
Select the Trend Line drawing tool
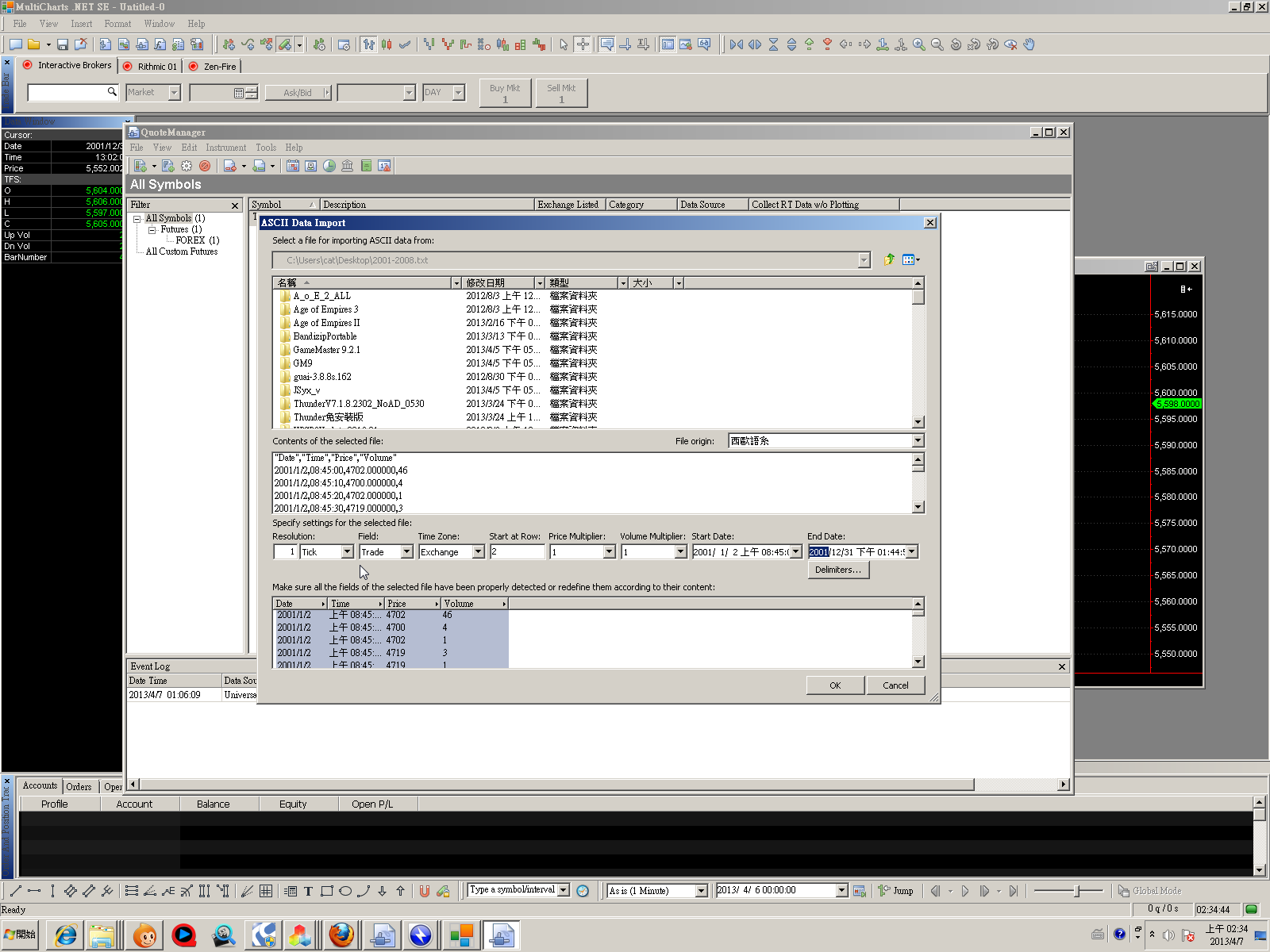(15, 891)
